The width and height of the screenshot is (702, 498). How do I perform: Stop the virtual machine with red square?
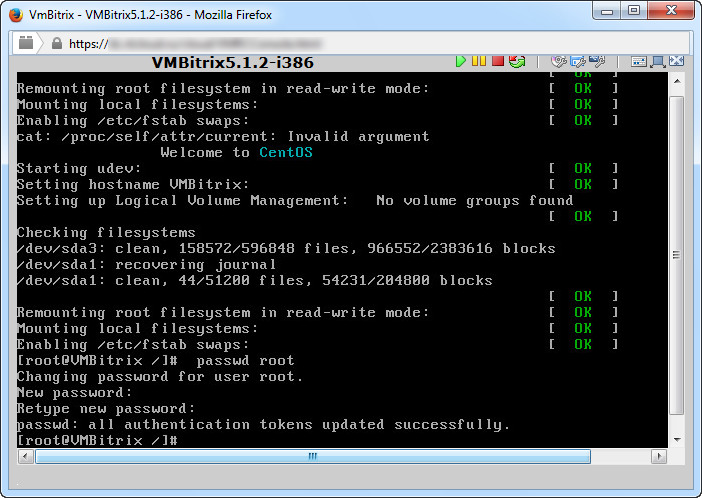497,60
